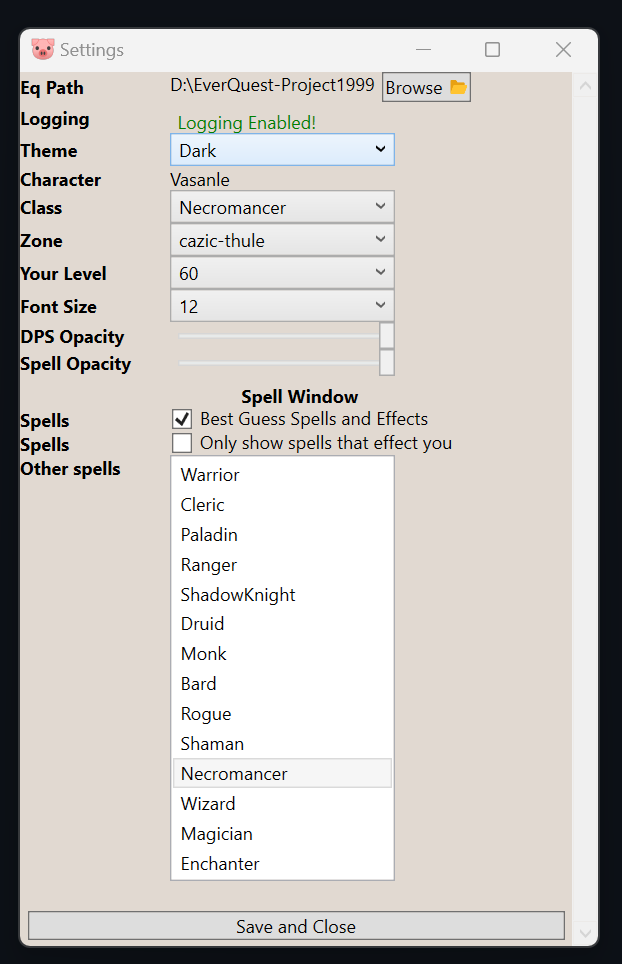Open the Theme dropdown showing Dark
The image size is (622, 964).
(282, 150)
